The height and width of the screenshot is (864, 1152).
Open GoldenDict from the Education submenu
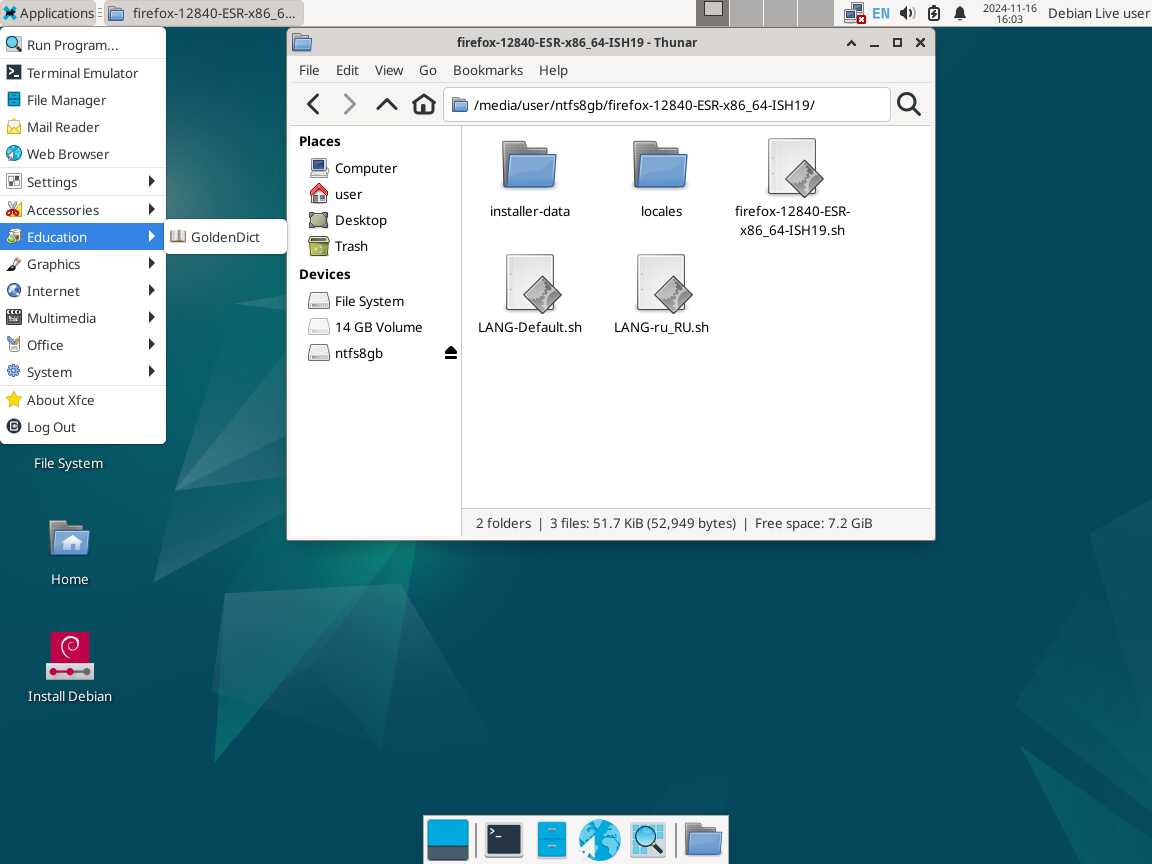pyautogui.click(x=225, y=237)
